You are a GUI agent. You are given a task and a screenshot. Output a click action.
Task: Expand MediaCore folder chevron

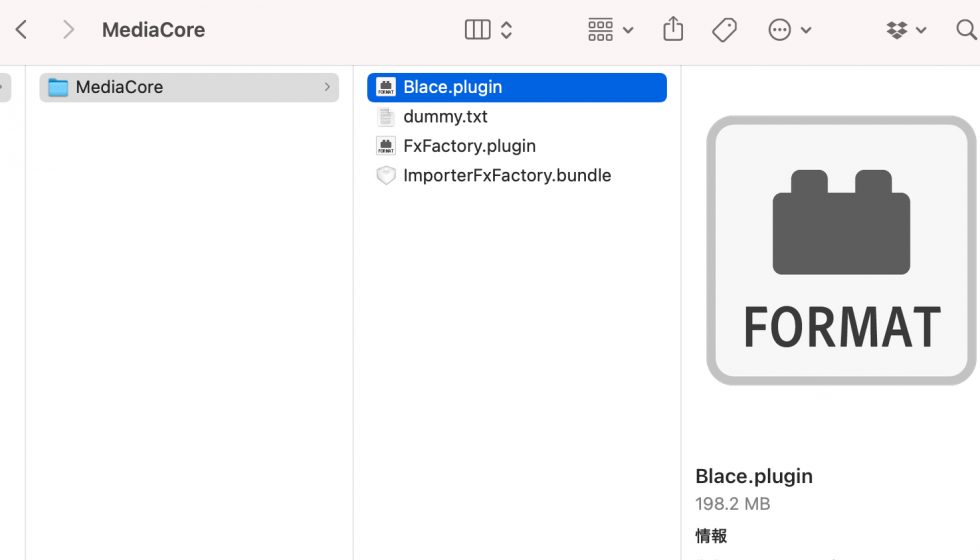point(327,87)
